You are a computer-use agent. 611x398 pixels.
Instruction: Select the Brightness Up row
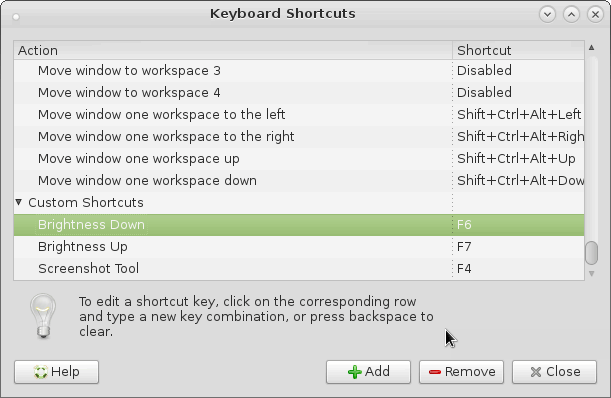[x=299, y=246]
